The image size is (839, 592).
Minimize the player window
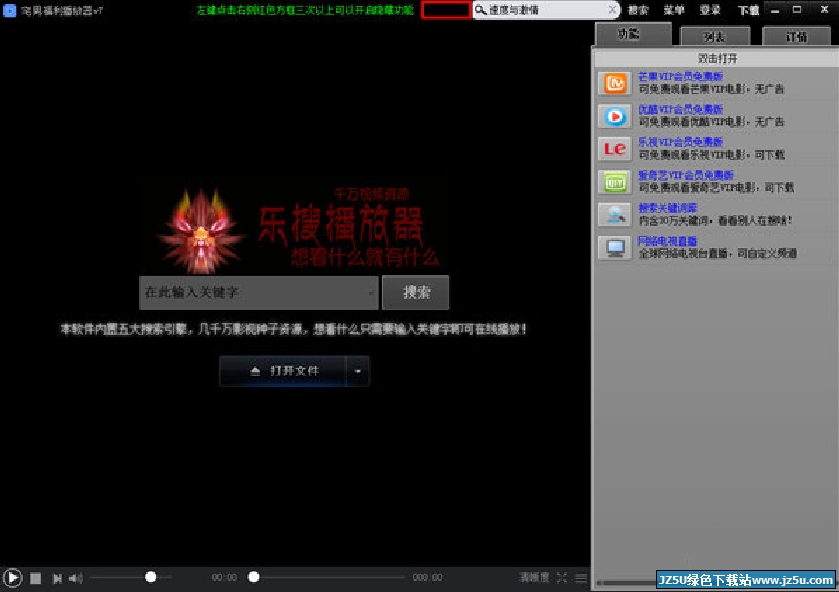[775, 10]
